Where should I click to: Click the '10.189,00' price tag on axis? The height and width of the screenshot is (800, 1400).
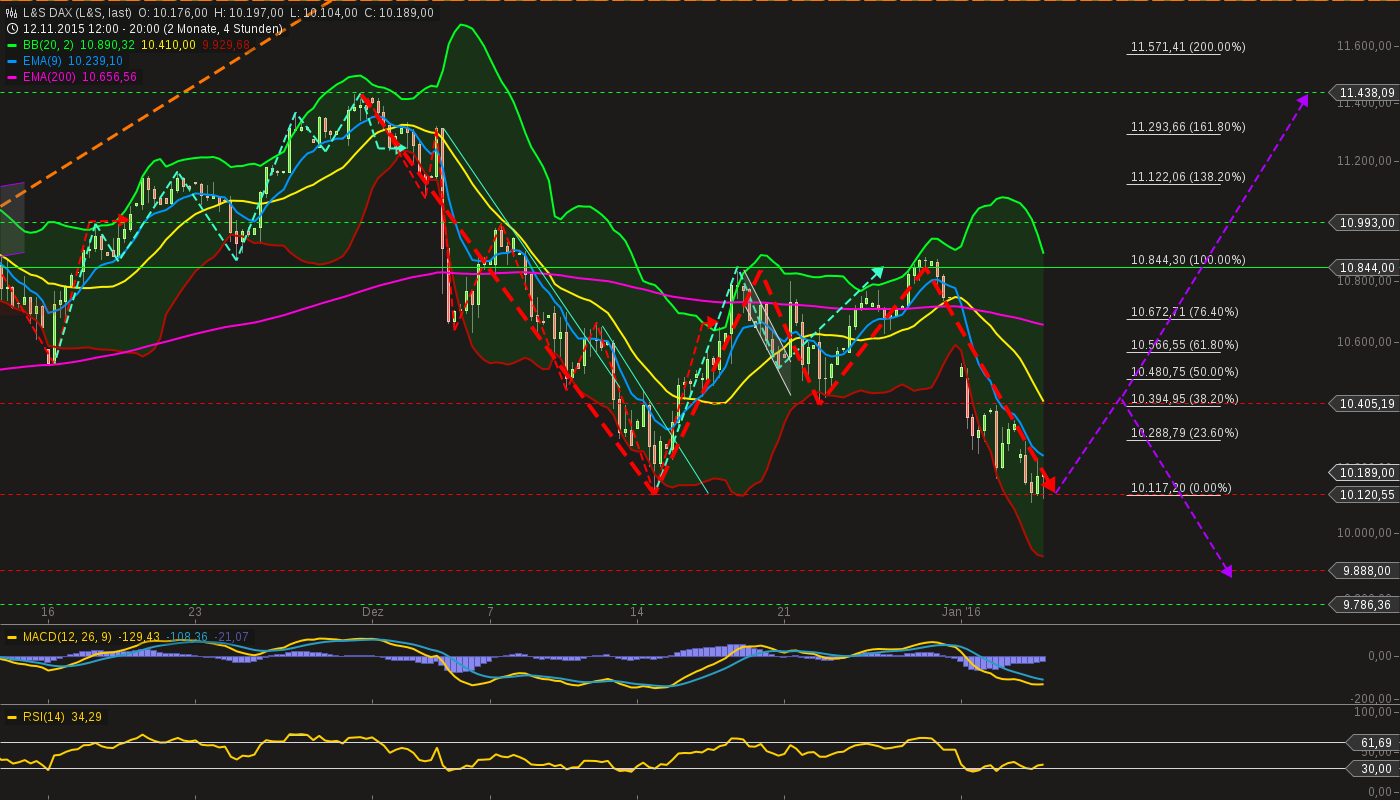pyautogui.click(x=1366, y=472)
